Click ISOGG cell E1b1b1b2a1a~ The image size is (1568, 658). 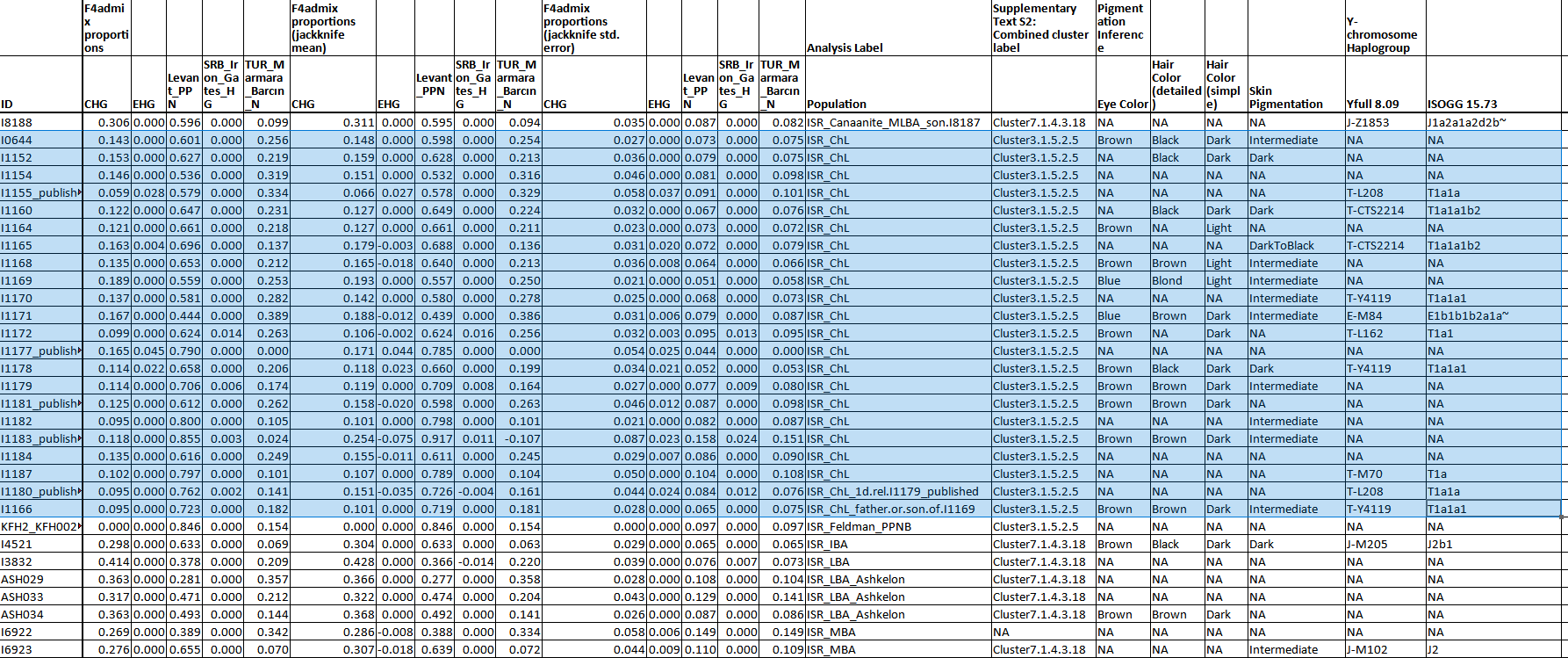click(1496, 315)
